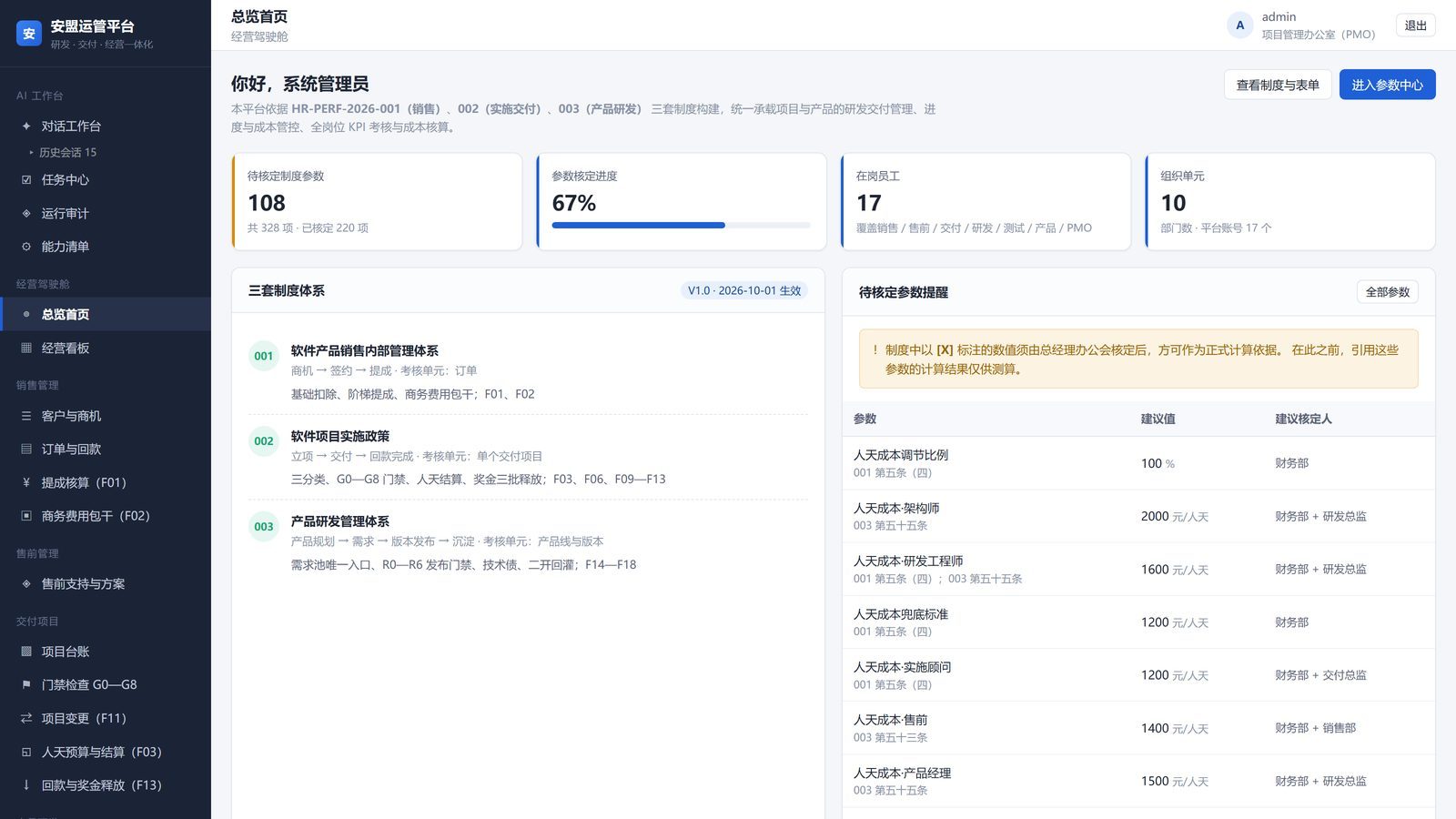This screenshot has width=1456, height=819.
Task: Click the 任务中心 checkbox icon
Action: pos(26,180)
